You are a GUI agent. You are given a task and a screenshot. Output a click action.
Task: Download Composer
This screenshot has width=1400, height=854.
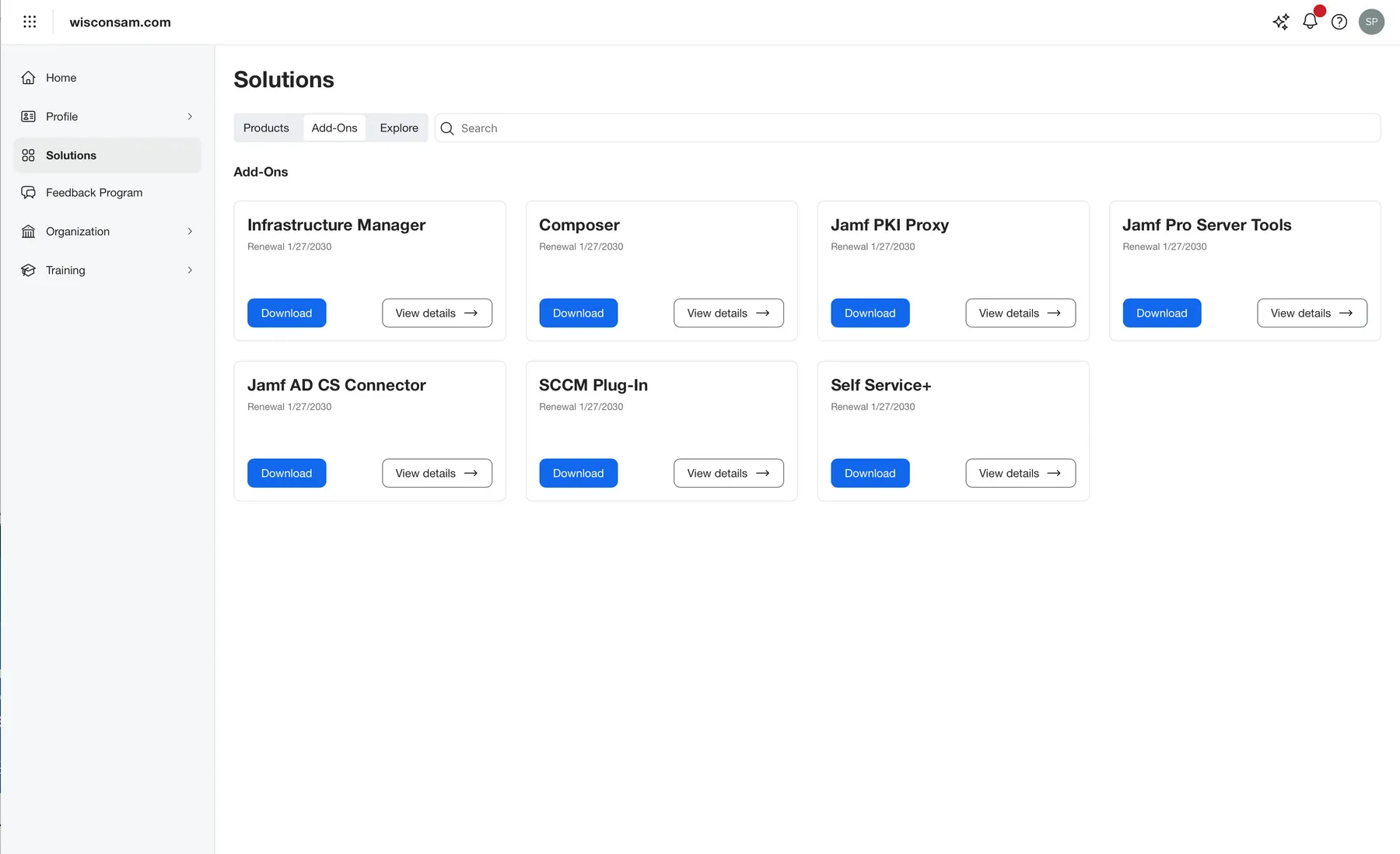(579, 313)
